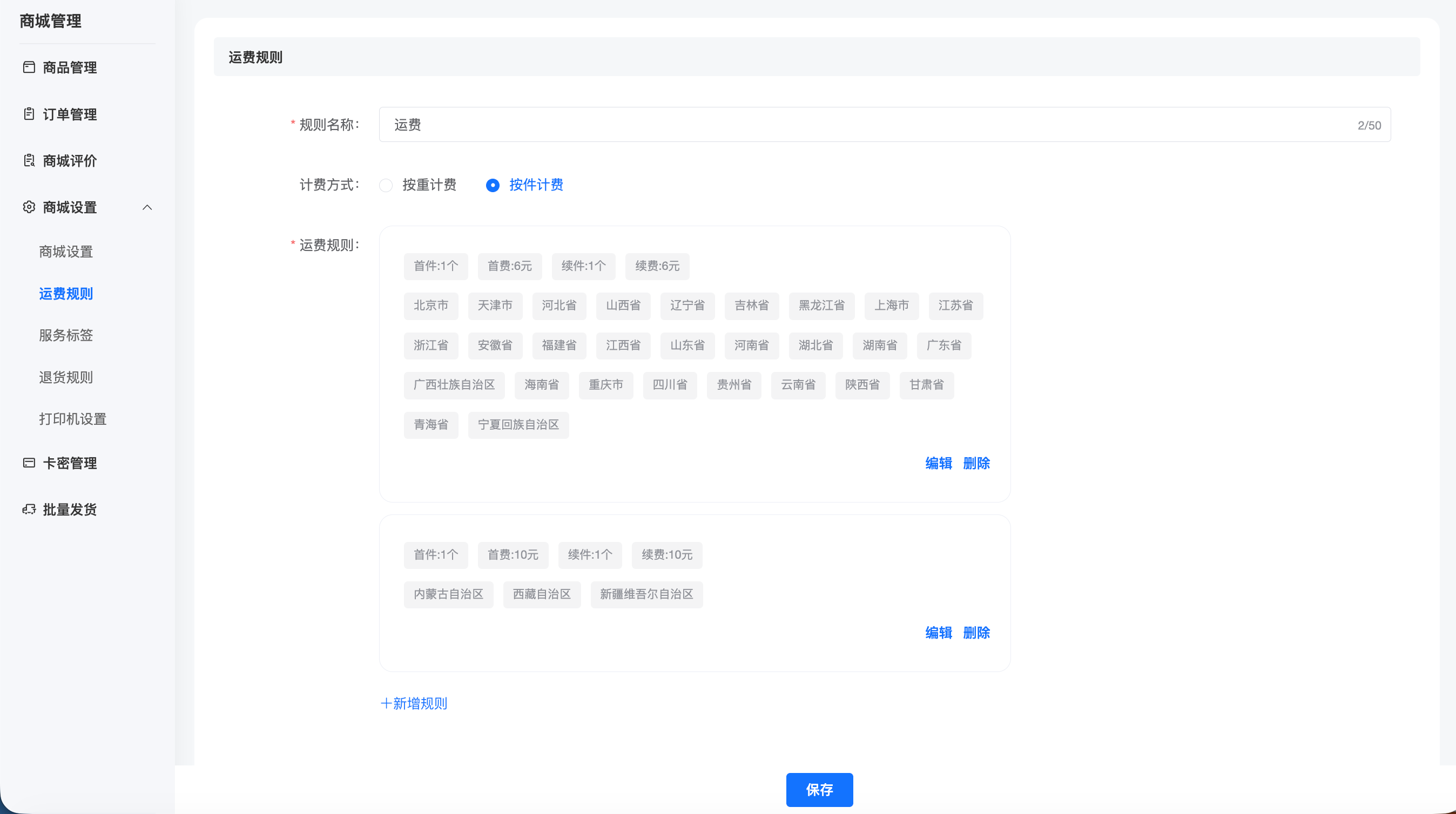Delete the 6元 shipping rule
The image size is (1456, 814).
[976, 464]
